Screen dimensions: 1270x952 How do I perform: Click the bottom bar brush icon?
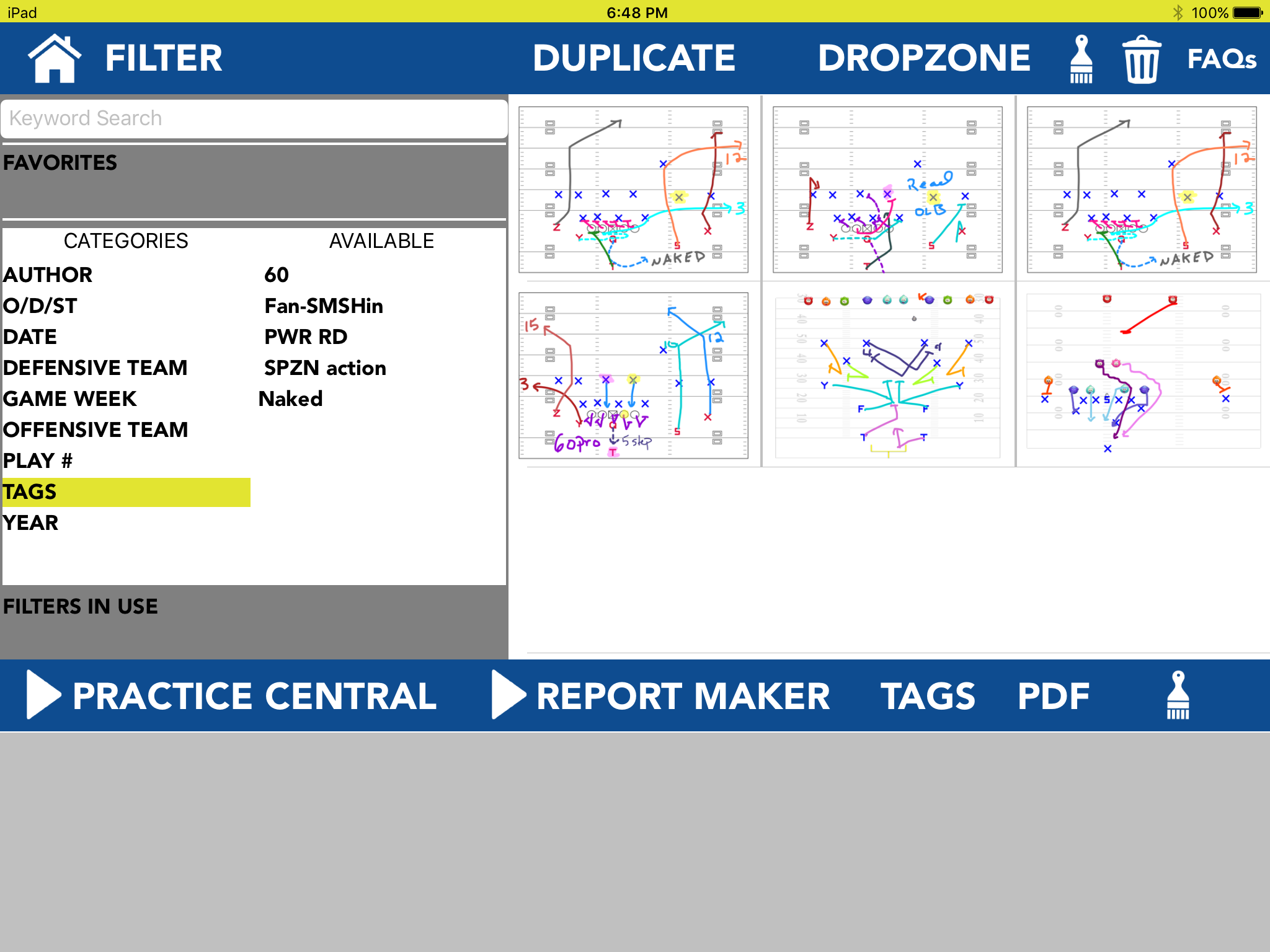[1178, 695]
